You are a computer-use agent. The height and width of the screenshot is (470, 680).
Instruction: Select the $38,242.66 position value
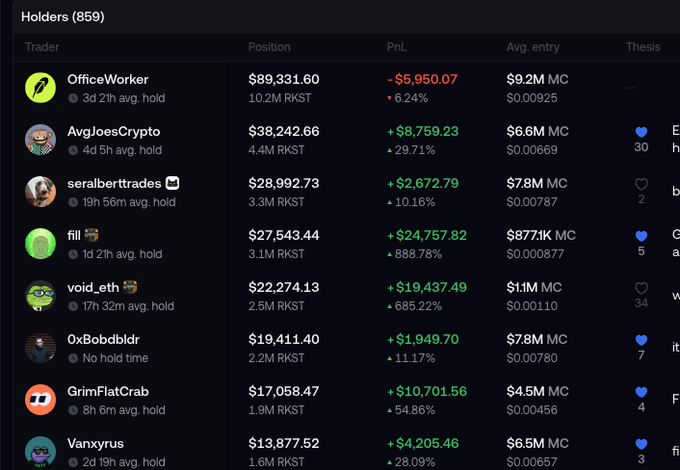(x=284, y=131)
